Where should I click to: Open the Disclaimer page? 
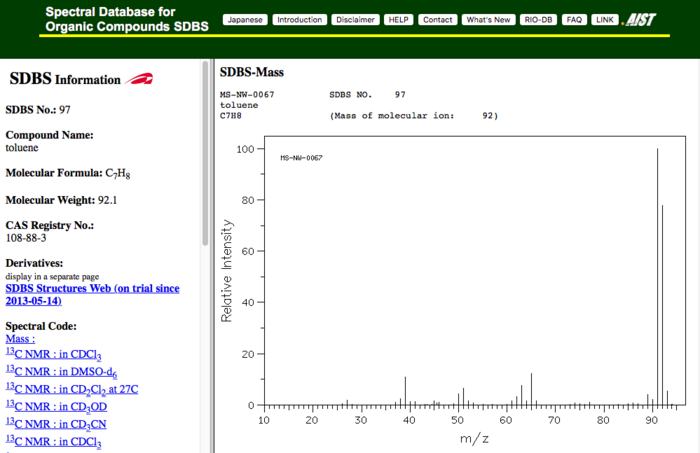click(x=355, y=19)
